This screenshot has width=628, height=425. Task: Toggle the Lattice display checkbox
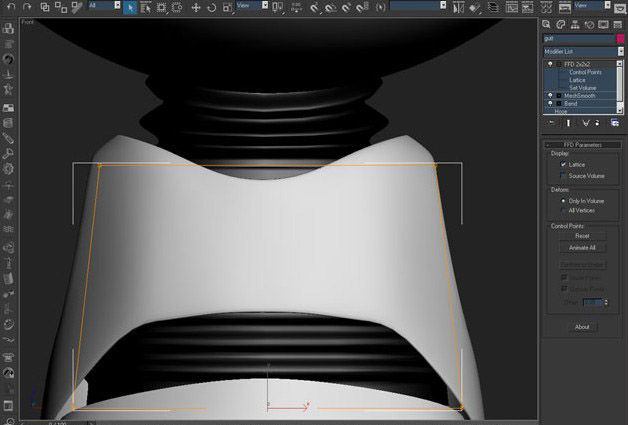pos(563,164)
